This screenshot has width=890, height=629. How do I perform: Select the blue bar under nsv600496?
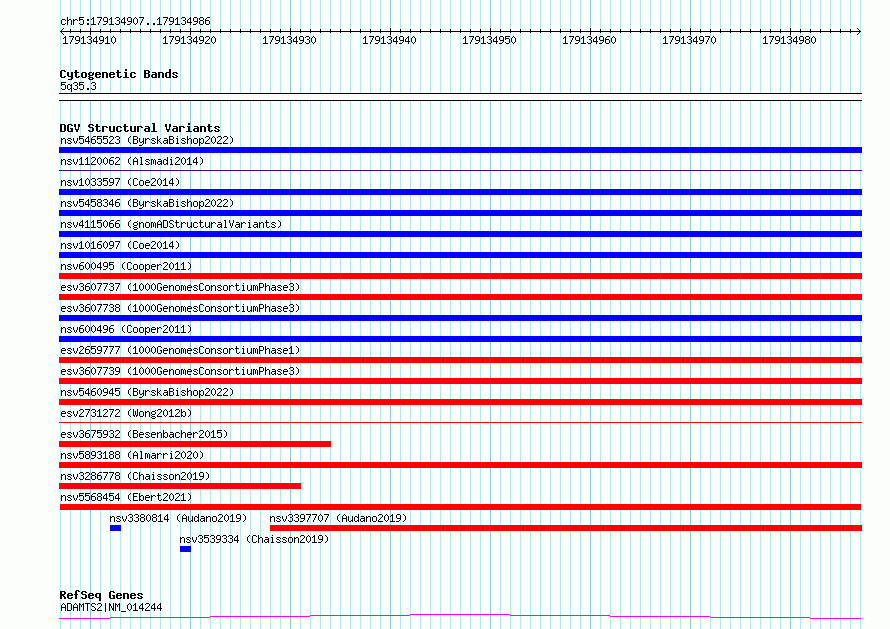point(460,339)
